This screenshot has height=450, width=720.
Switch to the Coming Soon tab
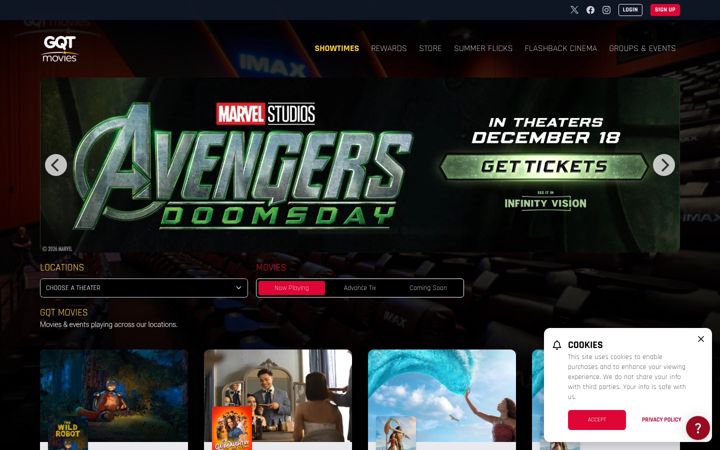[428, 288]
